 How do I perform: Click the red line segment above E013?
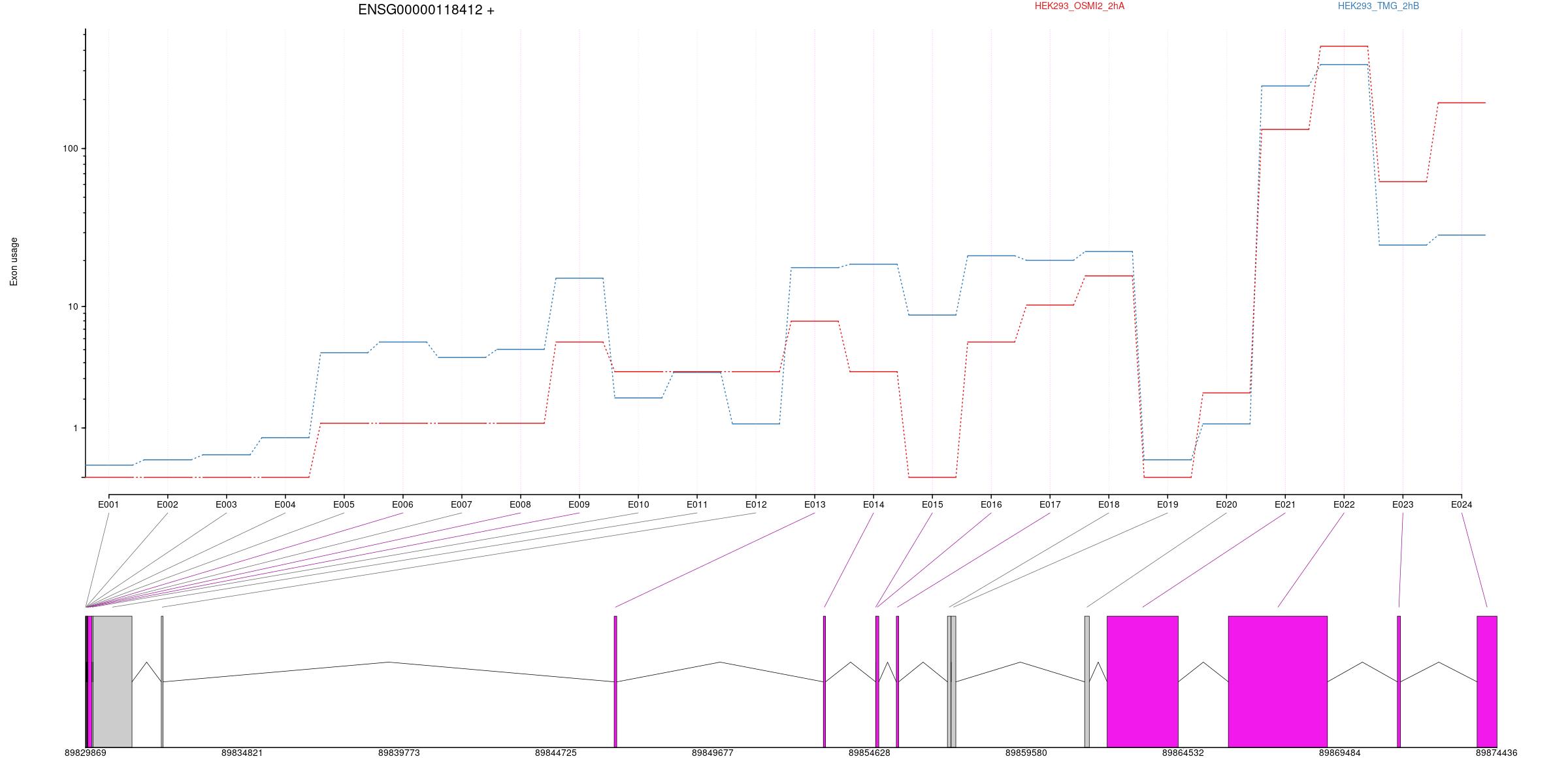pos(815,321)
